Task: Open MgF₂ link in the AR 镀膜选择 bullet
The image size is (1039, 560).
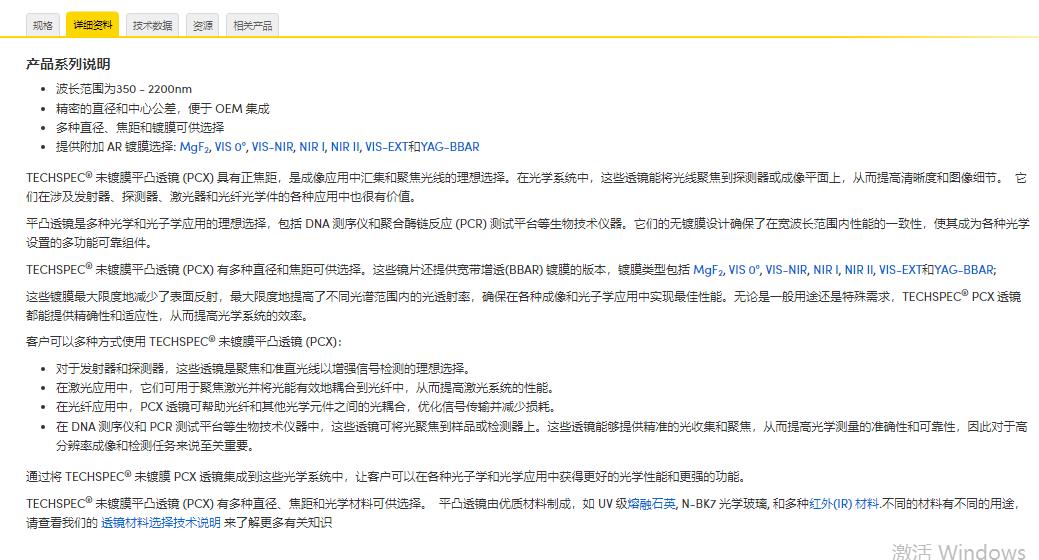Action: 194,147
